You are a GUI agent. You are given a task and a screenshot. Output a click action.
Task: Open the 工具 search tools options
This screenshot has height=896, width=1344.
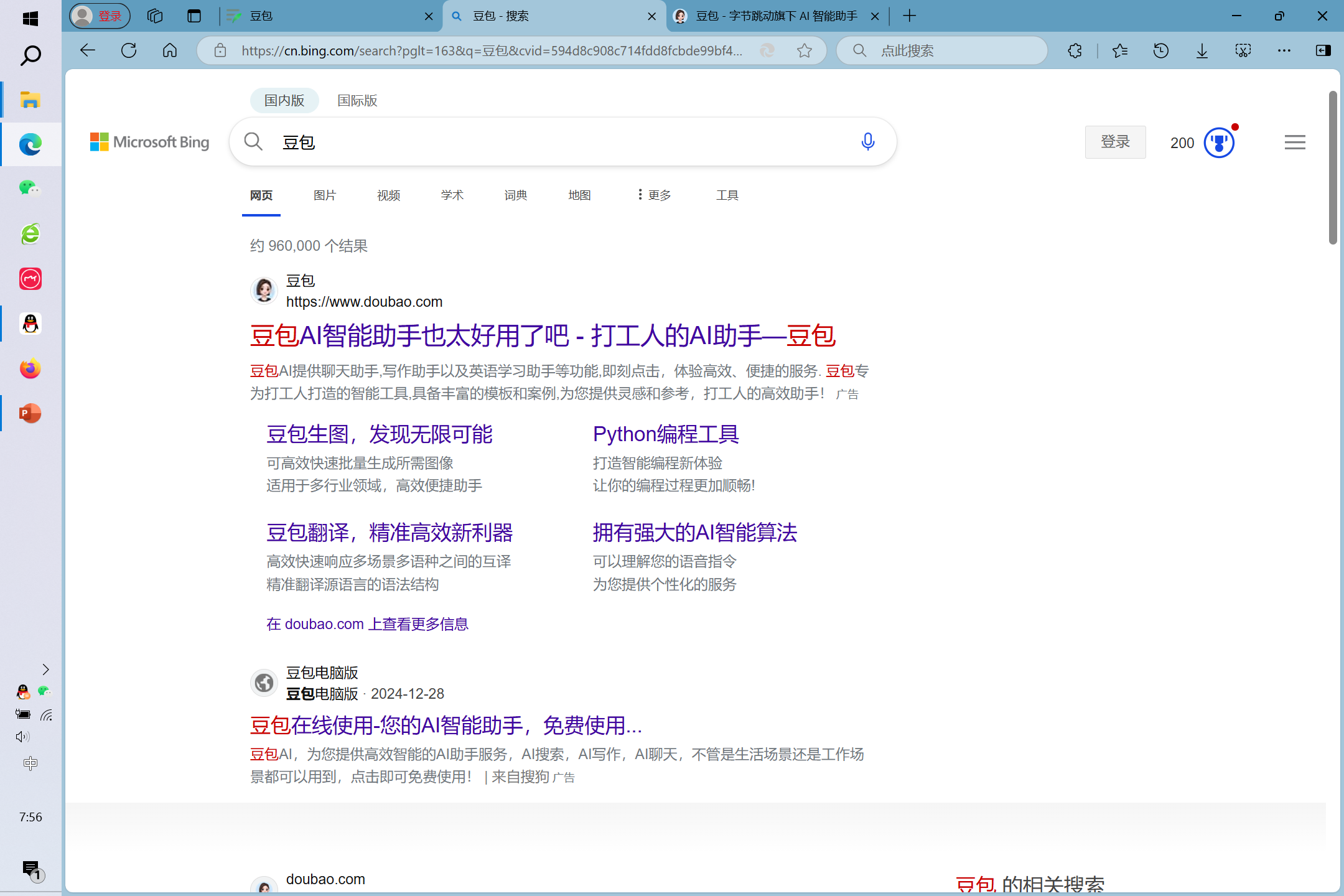tap(727, 195)
